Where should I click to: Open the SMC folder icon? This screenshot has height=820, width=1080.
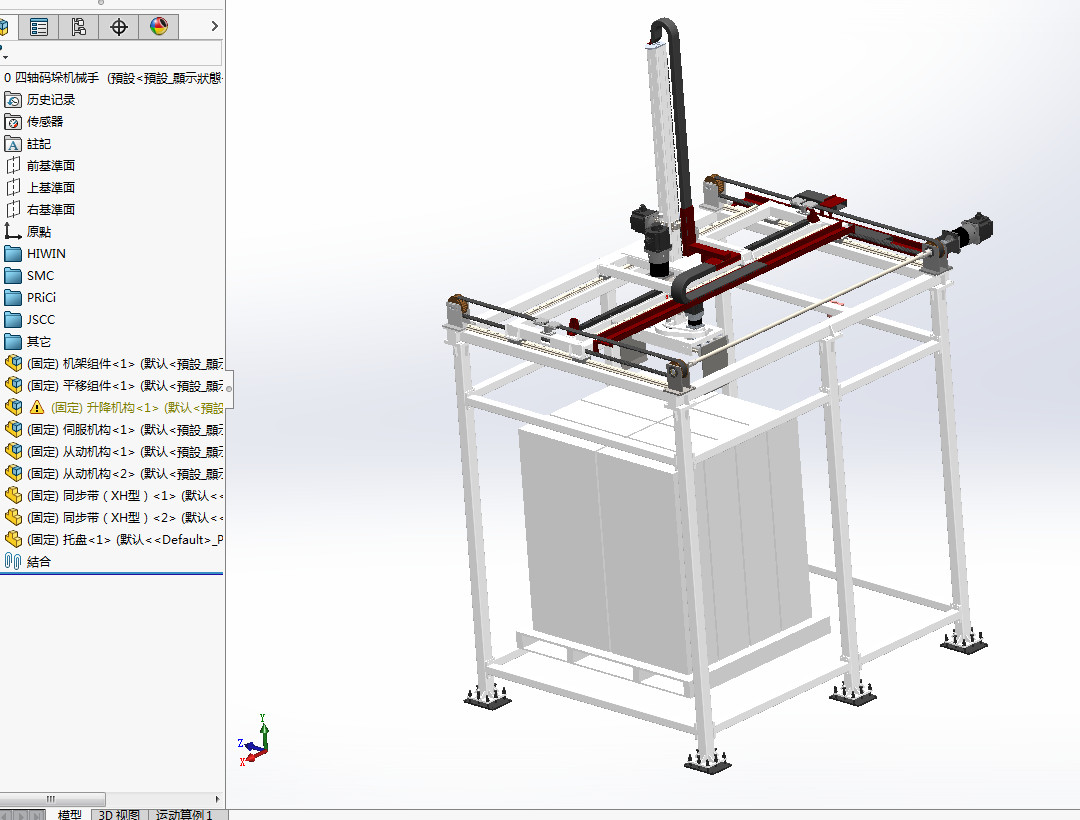[x=12, y=275]
